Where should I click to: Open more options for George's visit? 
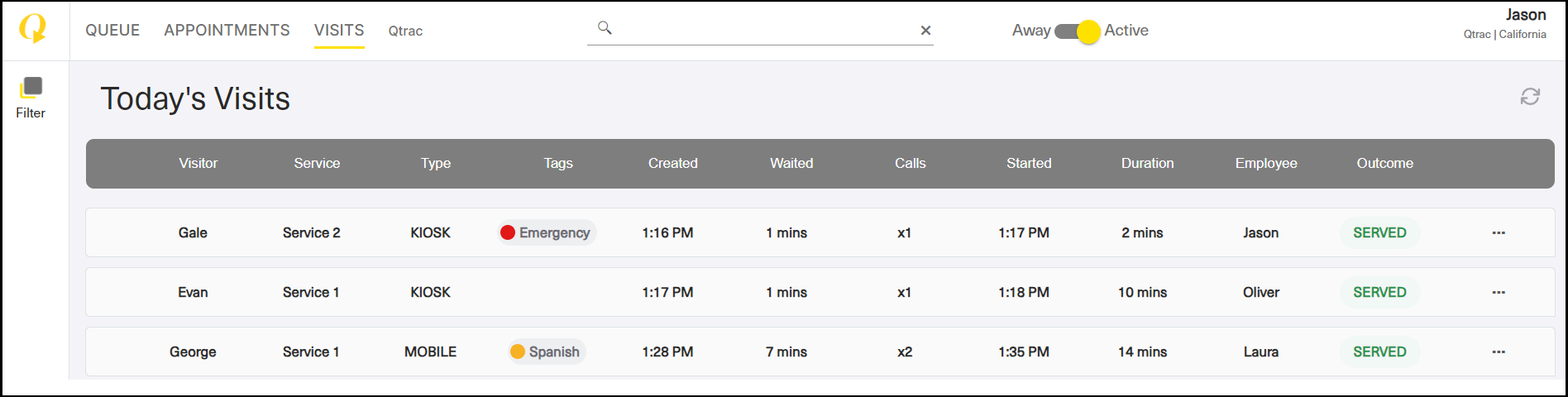coord(1498,352)
